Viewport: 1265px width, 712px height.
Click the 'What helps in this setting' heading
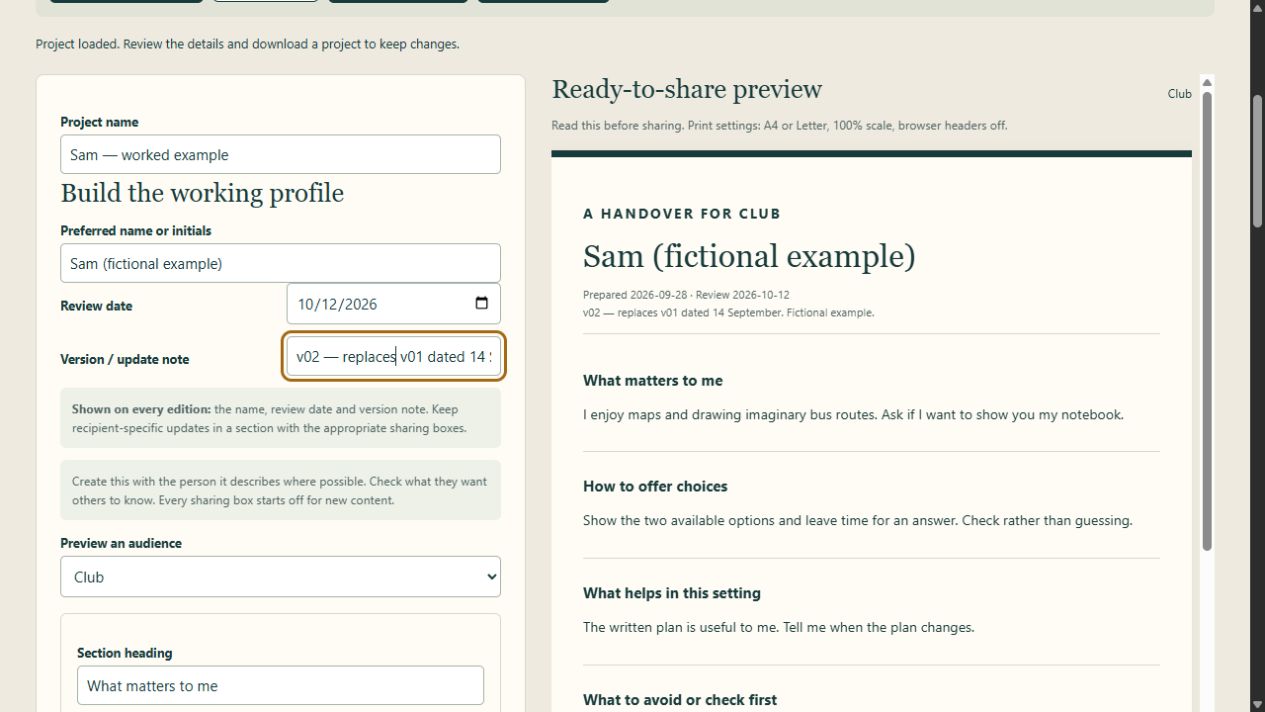click(x=672, y=594)
